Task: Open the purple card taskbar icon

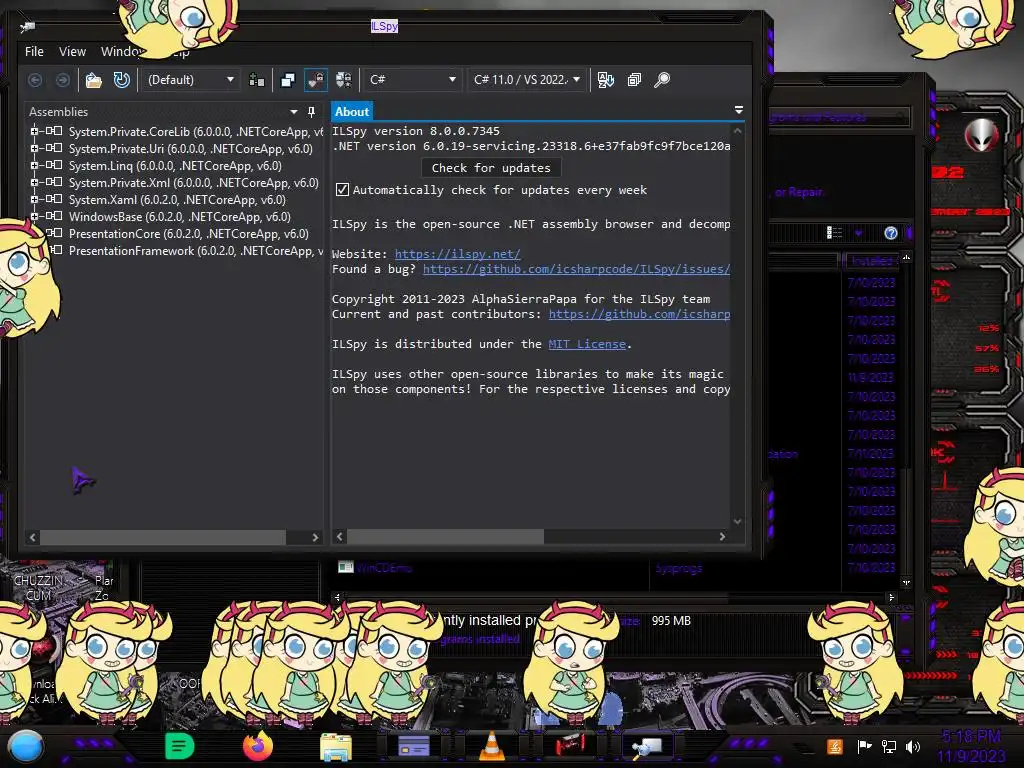Action: point(413,746)
